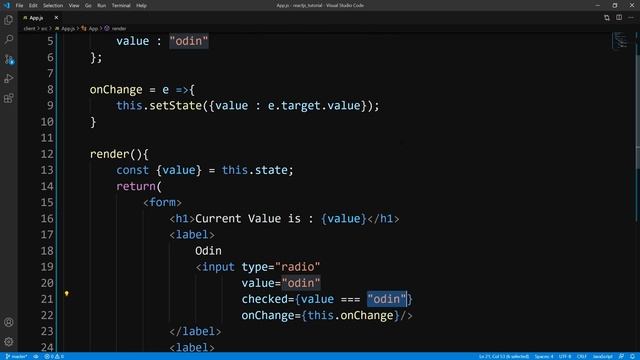The image size is (640, 360).
Task: Click the Open Changes icon in editor toolbar
Action: (x=607, y=18)
